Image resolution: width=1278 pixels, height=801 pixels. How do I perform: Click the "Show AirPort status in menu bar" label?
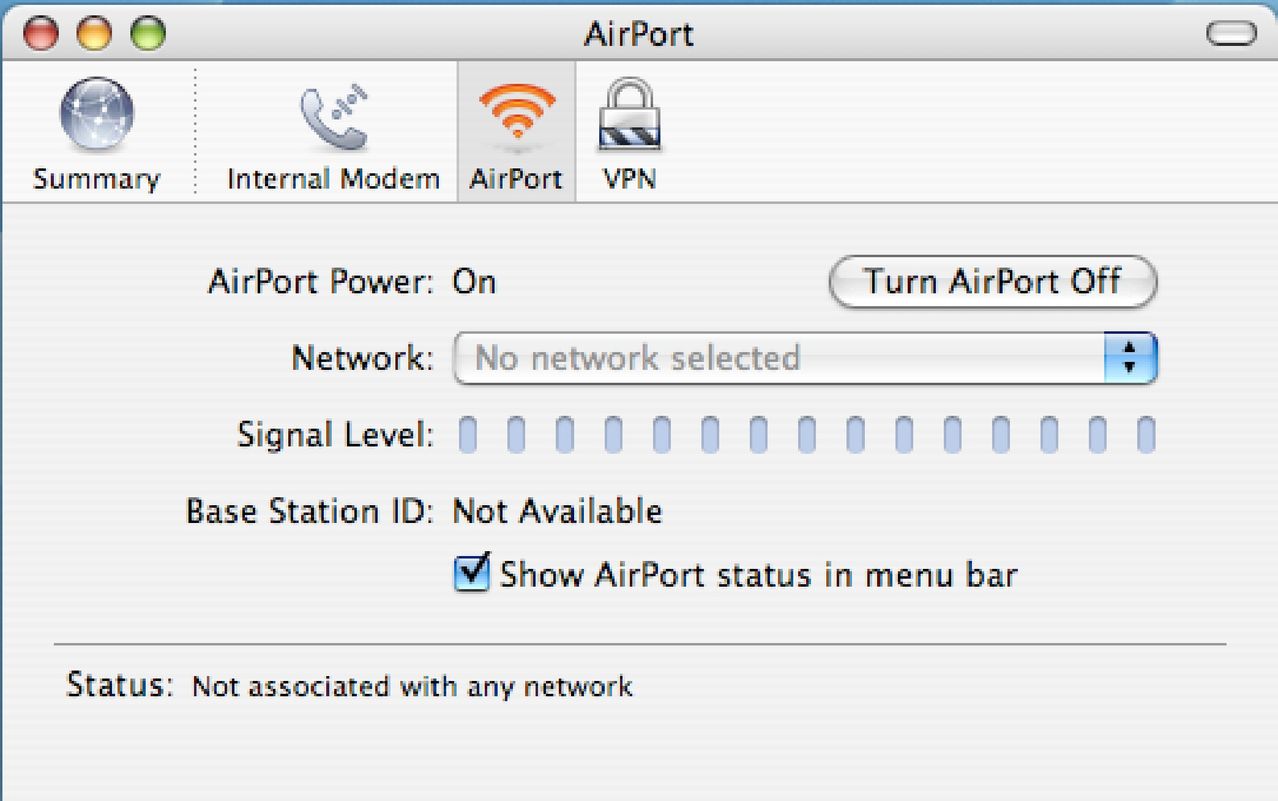coord(758,575)
